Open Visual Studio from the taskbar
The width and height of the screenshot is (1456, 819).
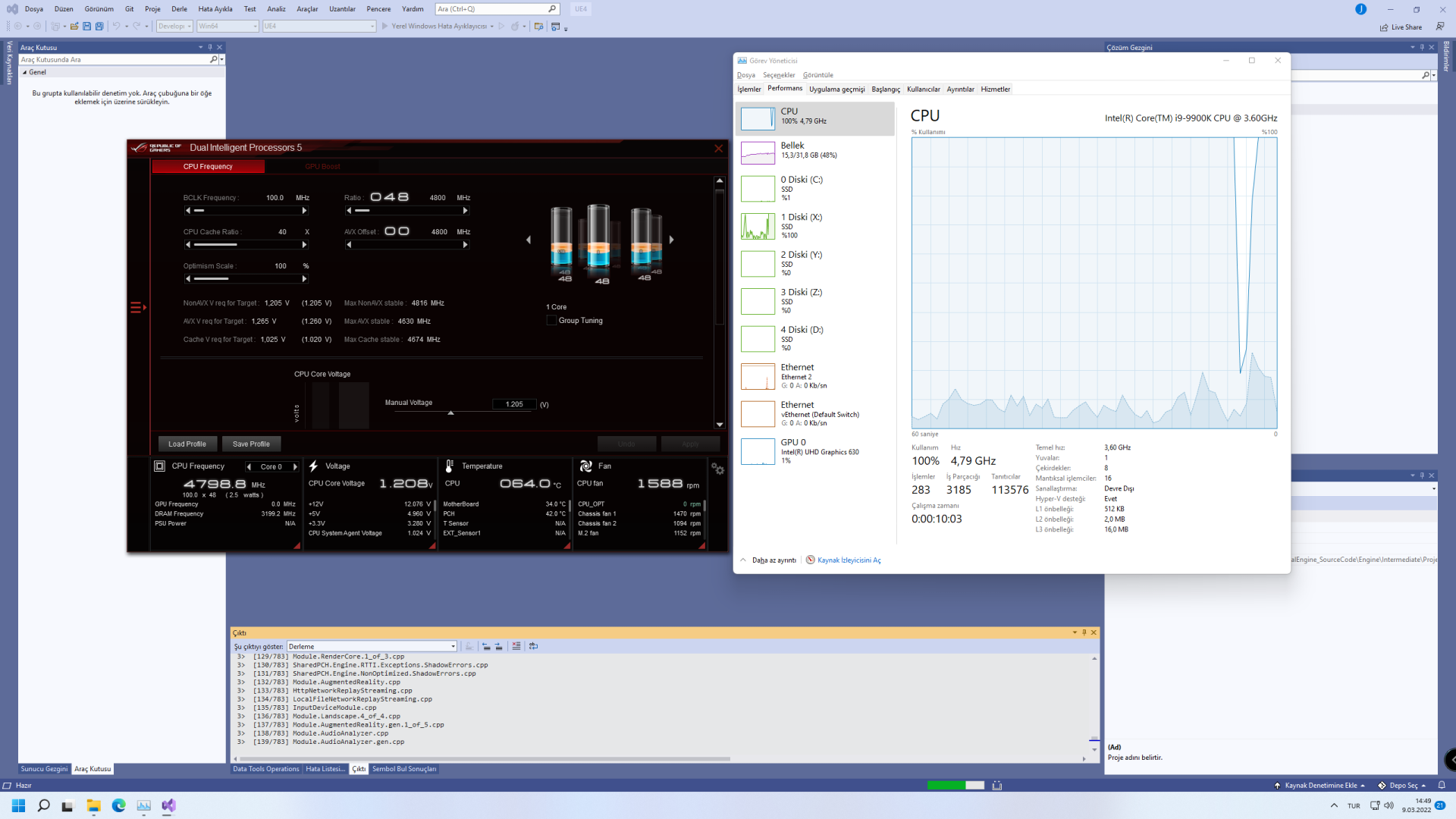[168, 805]
